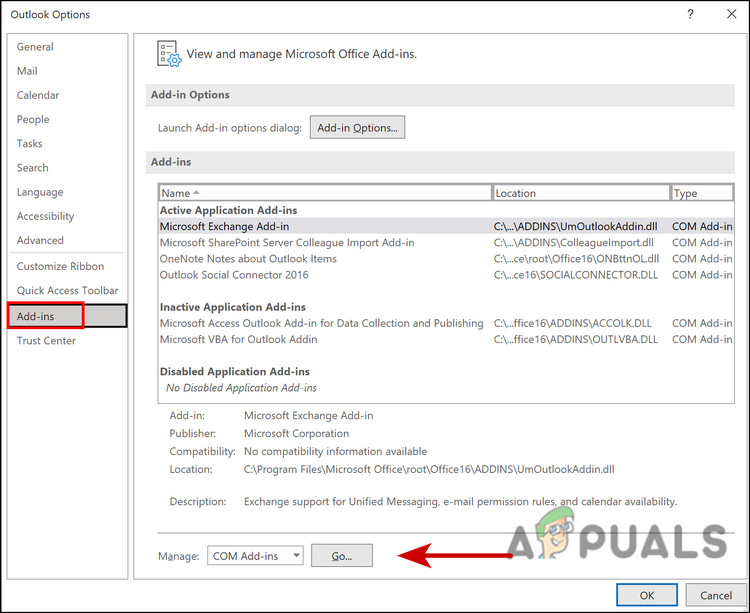Click the No compatibility information available text
The height and width of the screenshot is (613, 750).
[335, 452]
